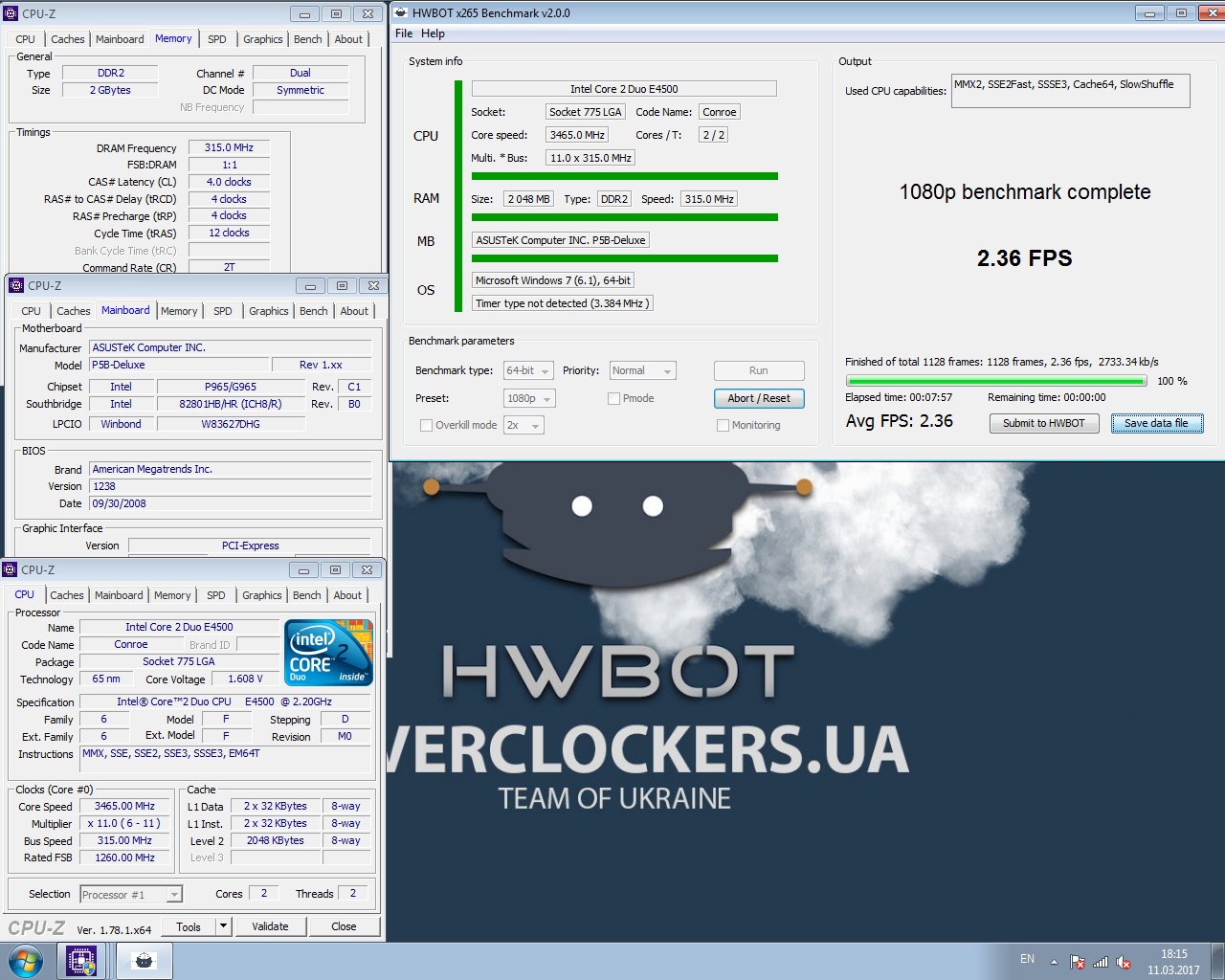Open HWBOT x265 taskbar icon

[145, 961]
